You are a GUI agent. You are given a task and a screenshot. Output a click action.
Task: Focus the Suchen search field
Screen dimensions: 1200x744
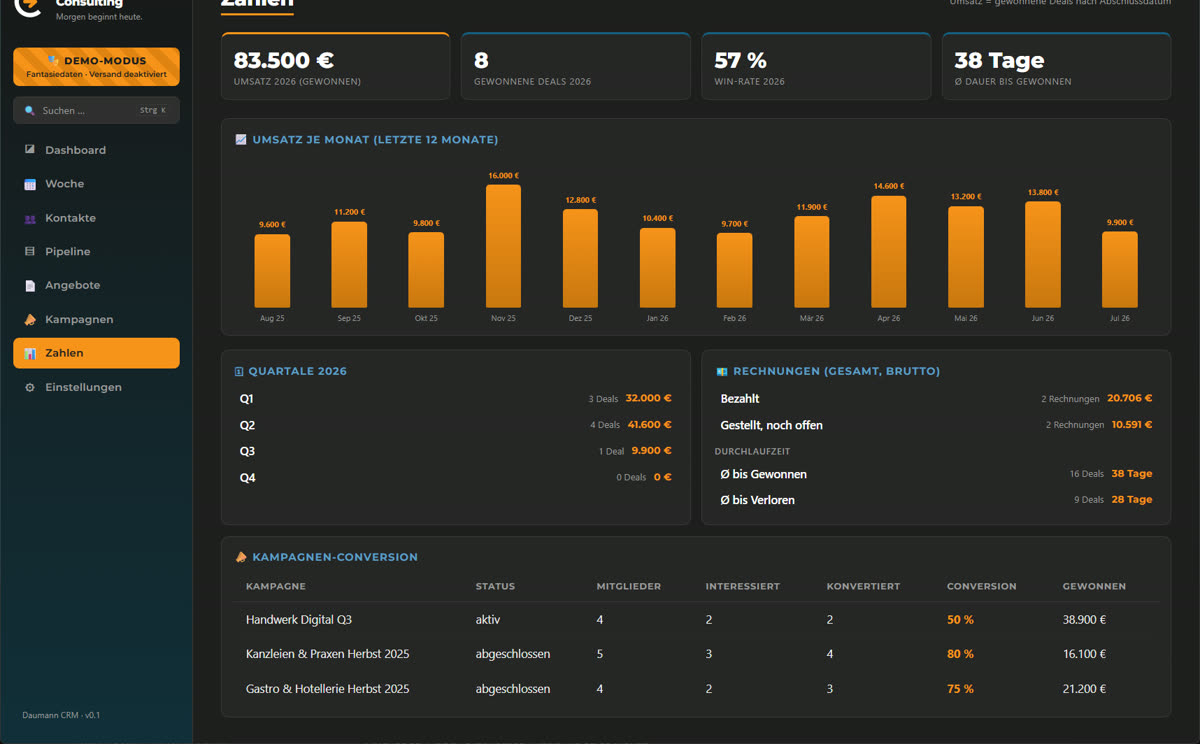click(x=96, y=111)
